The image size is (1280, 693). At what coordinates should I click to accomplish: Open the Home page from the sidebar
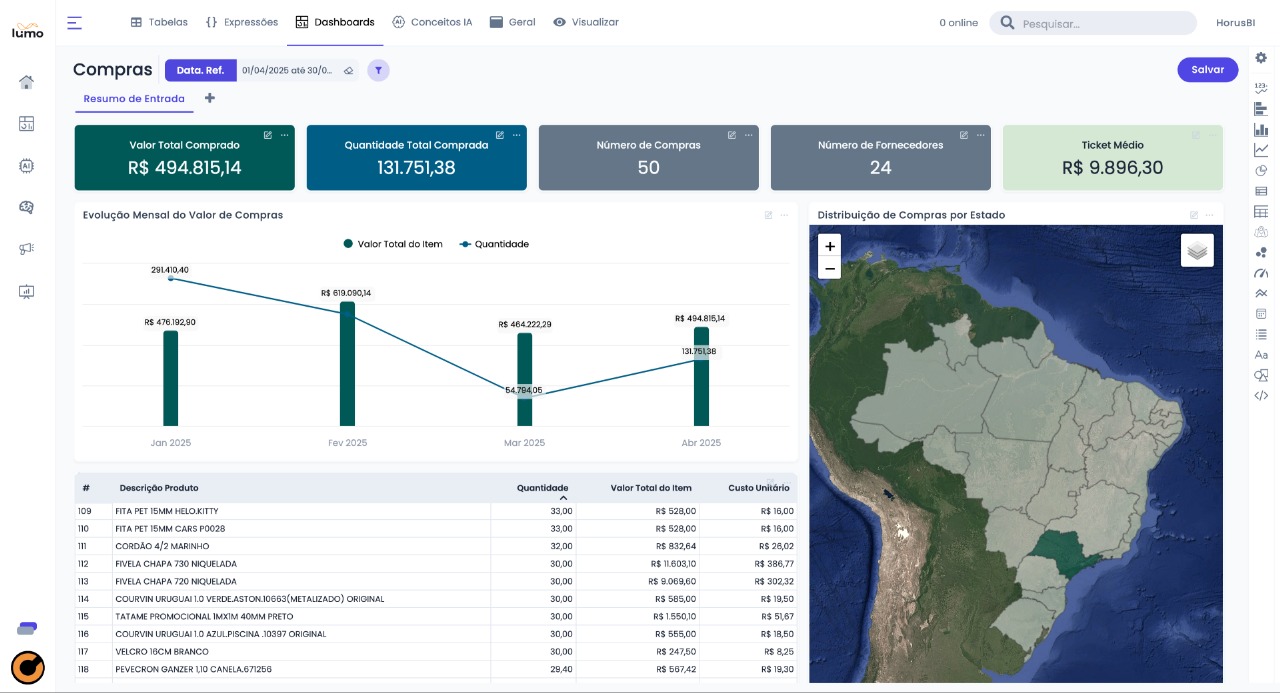(x=27, y=82)
